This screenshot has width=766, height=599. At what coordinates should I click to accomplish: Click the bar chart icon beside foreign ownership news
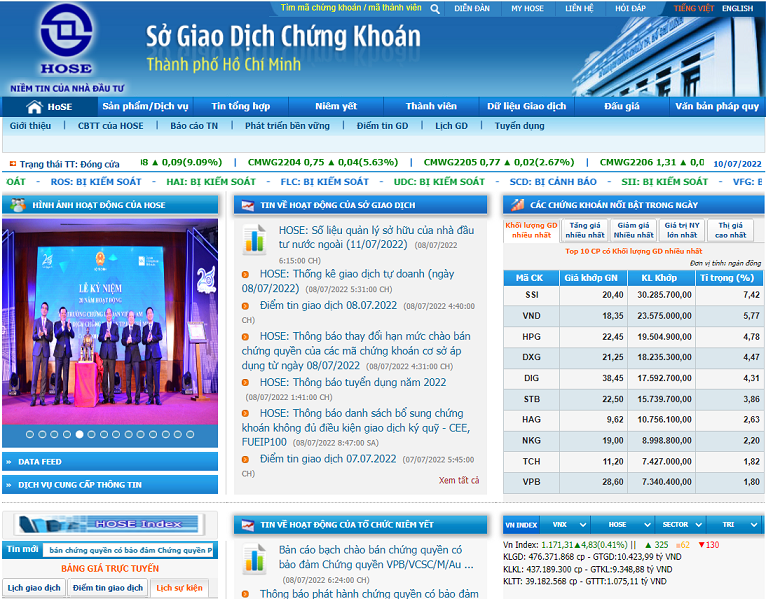(x=255, y=238)
